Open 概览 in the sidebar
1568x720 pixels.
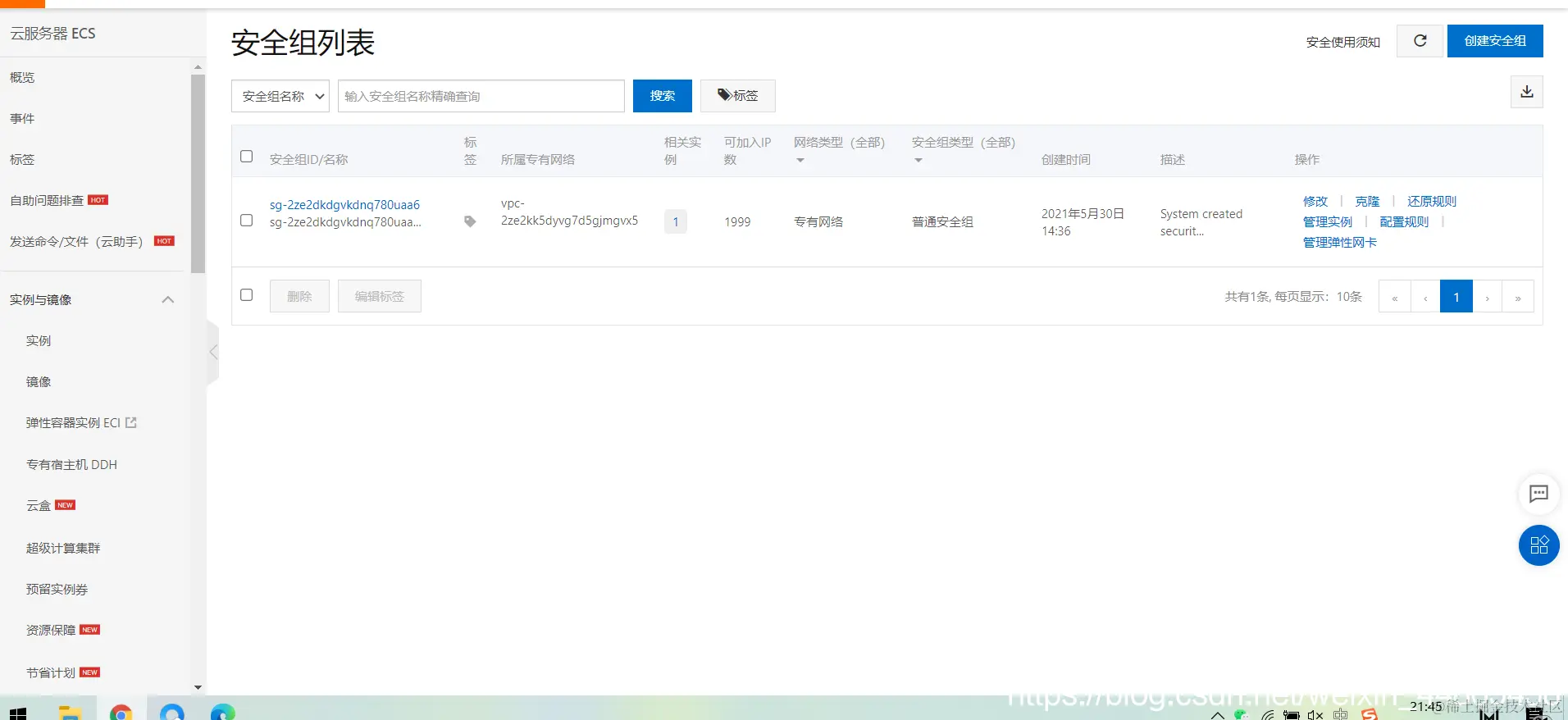coord(22,77)
